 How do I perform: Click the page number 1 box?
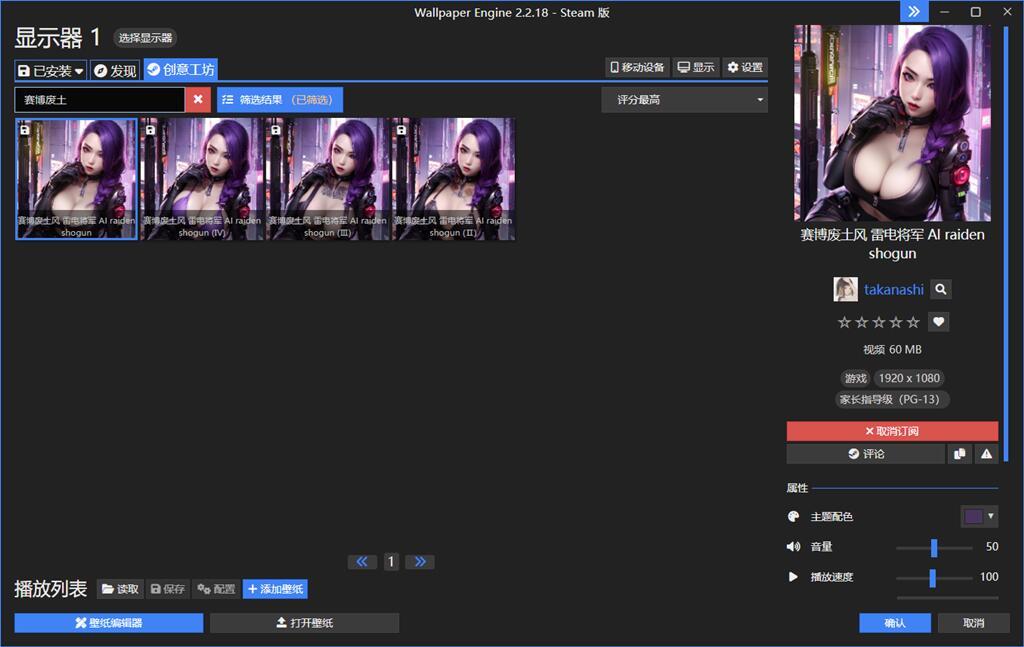point(391,561)
